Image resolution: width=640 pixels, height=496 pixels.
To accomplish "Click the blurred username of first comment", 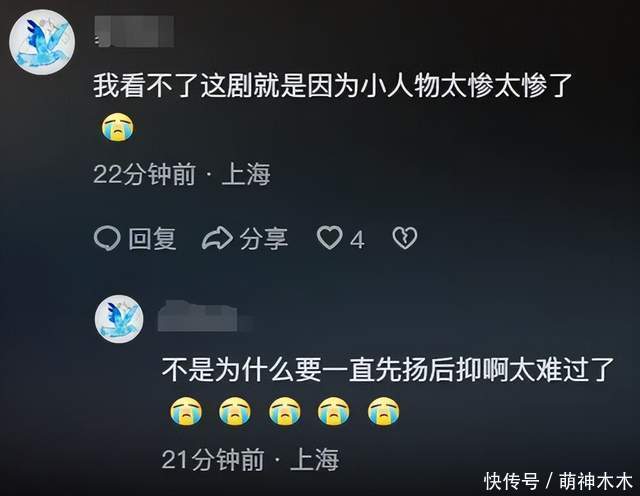I will pos(134,31).
